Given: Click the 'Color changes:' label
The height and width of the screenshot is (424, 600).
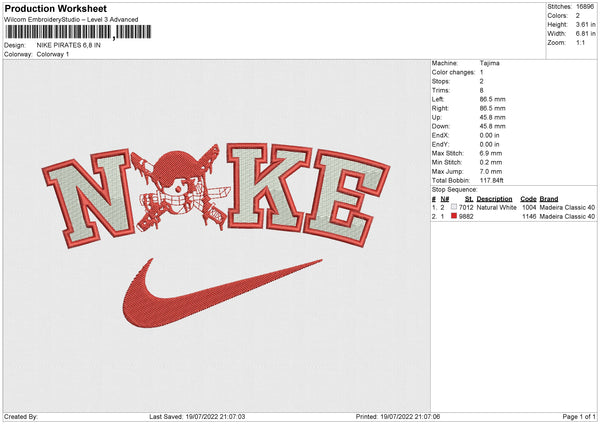Looking at the screenshot, I should click(x=453, y=72).
